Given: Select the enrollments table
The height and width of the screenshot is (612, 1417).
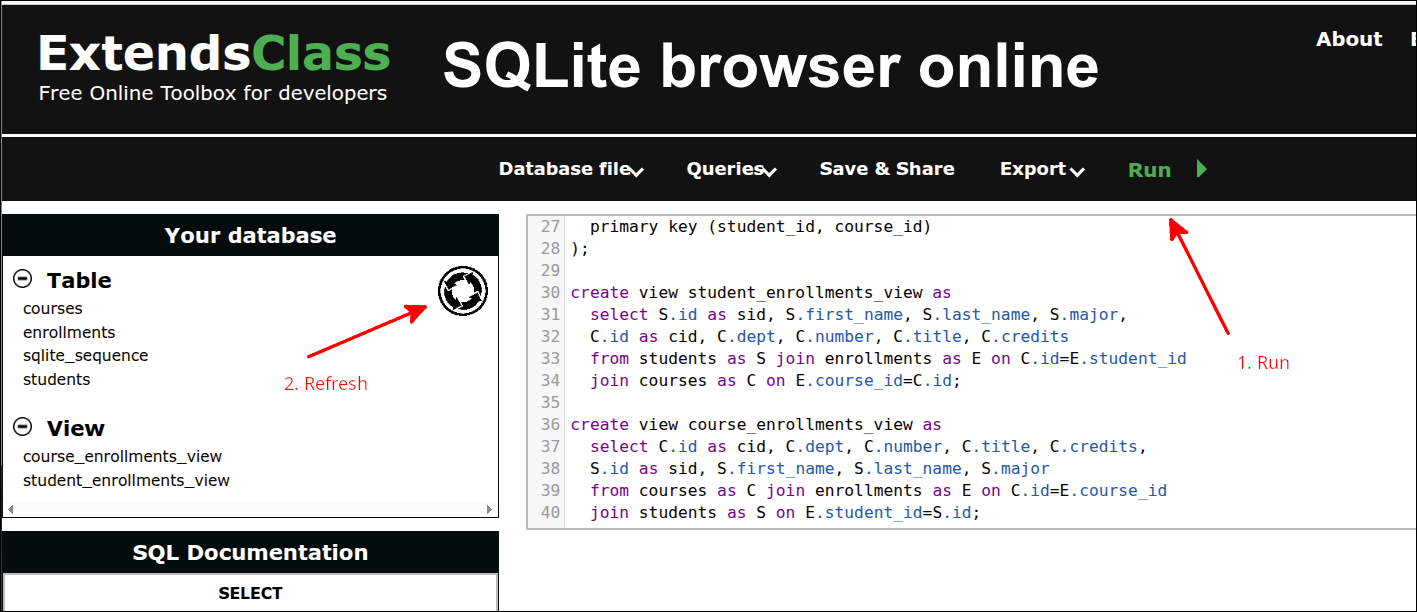Looking at the screenshot, I should point(69,332).
